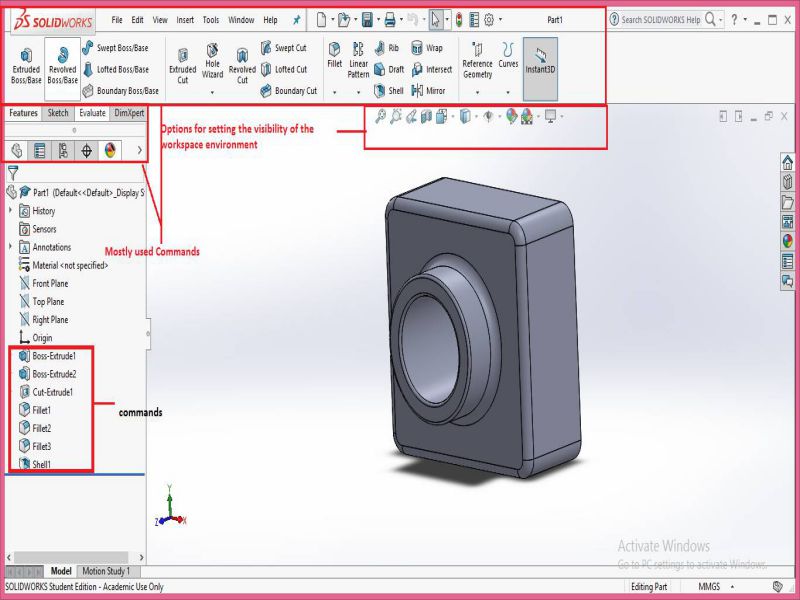Open Reference Geometry tools
Viewport: 800px width, 600px height.
[x=478, y=60]
